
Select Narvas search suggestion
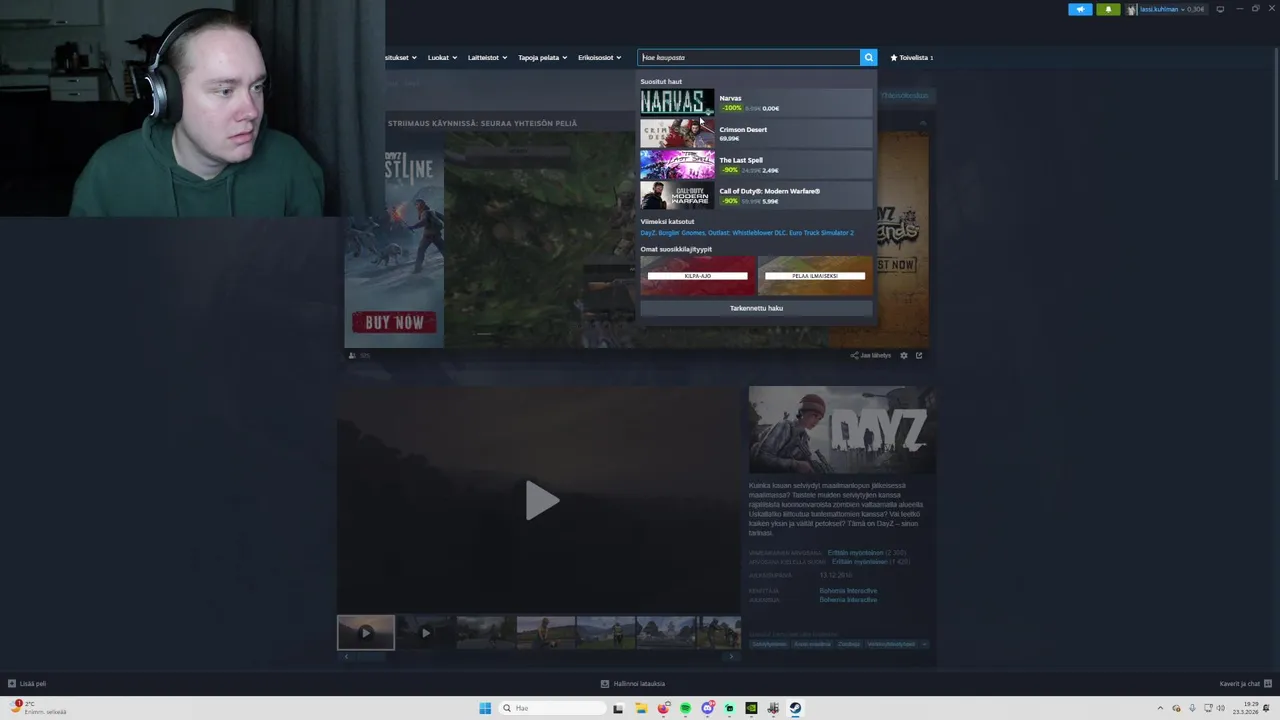point(756,103)
